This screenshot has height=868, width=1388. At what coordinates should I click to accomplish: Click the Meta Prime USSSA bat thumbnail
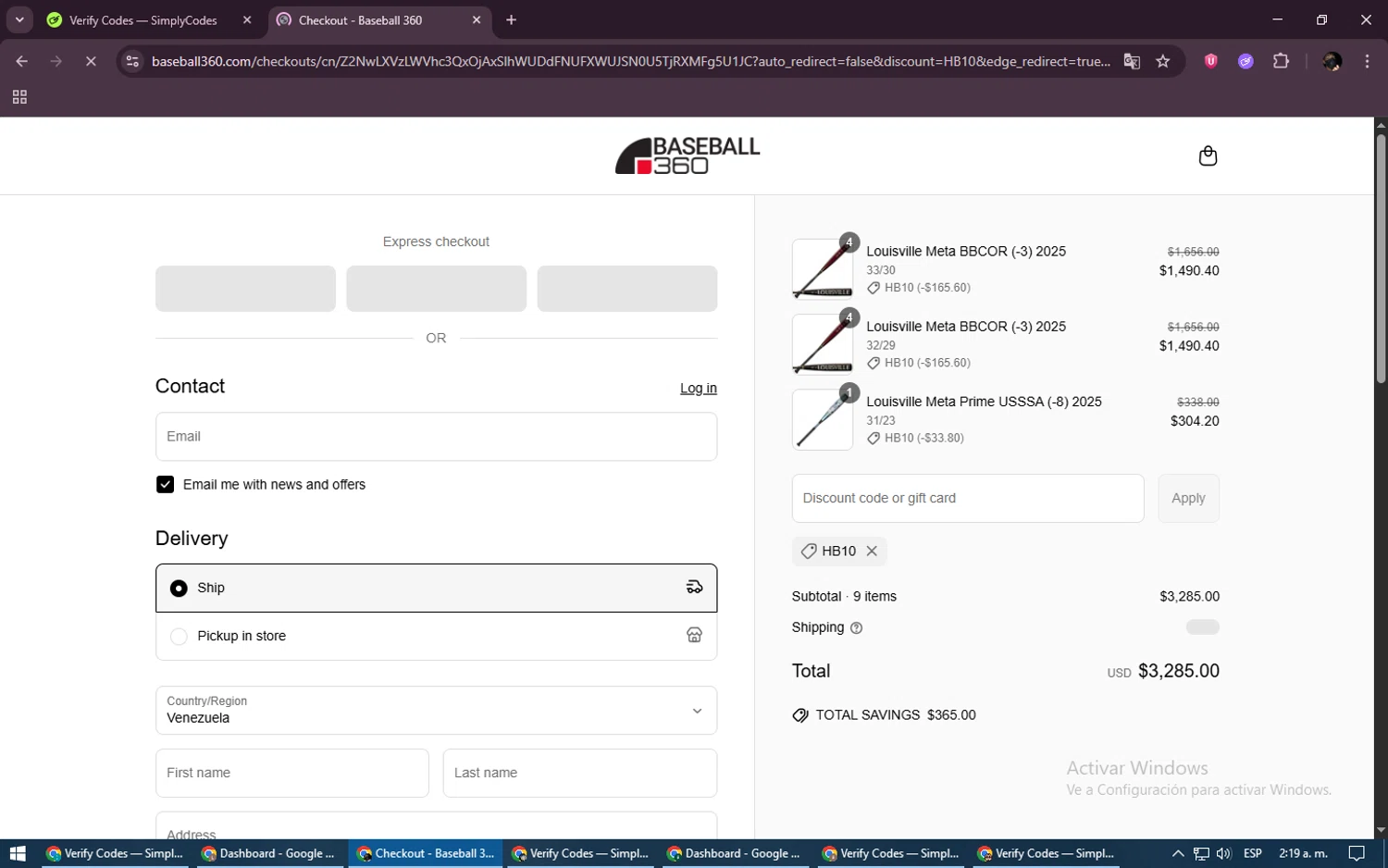pos(823,419)
